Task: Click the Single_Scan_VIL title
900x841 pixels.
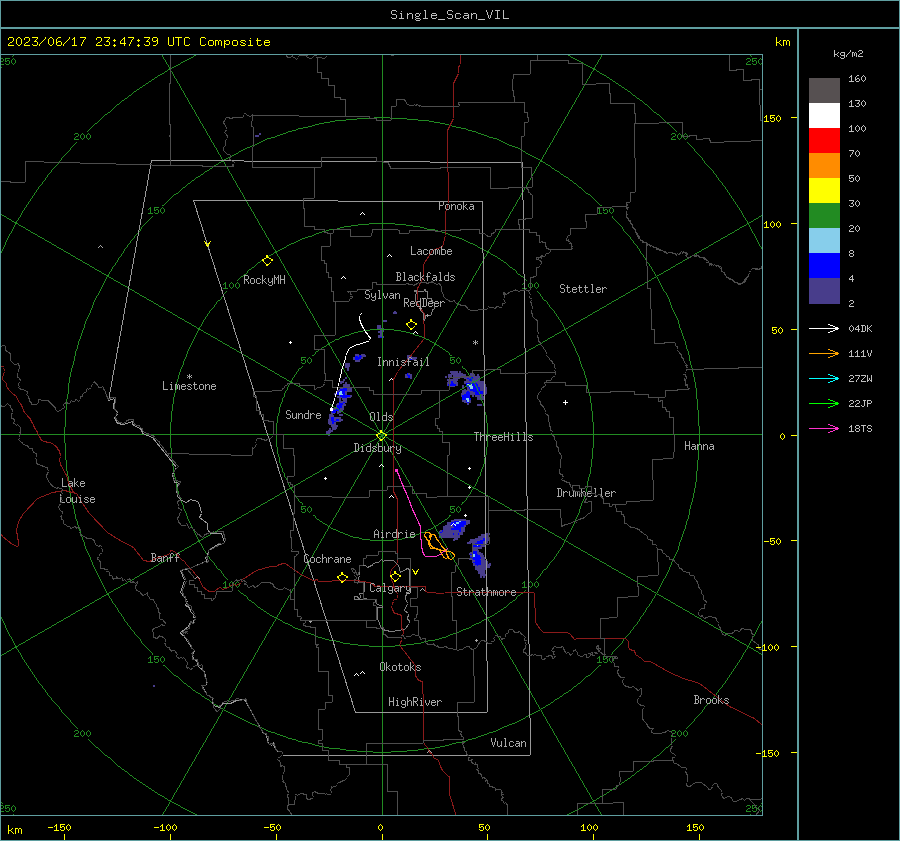Action: tap(449, 15)
